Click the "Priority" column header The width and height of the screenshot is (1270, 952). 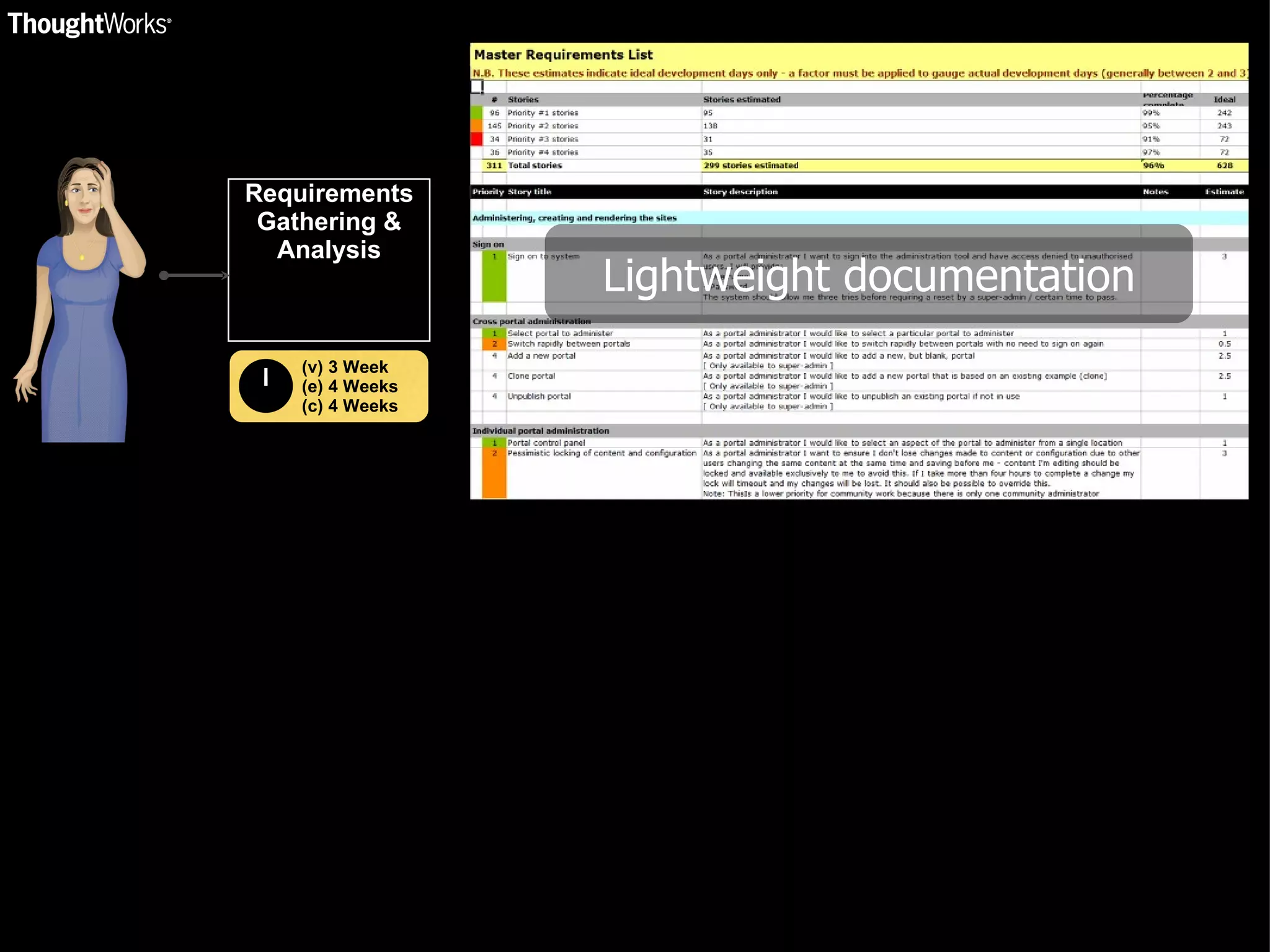click(488, 192)
